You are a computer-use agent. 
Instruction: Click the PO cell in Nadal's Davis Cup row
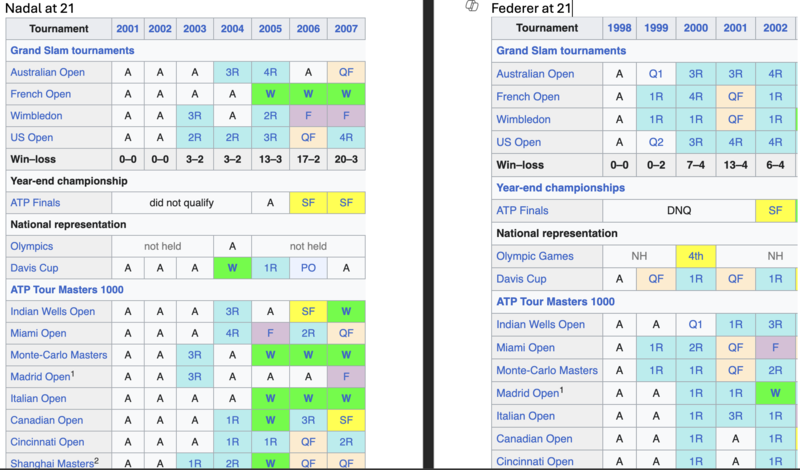pyautogui.click(x=308, y=268)
